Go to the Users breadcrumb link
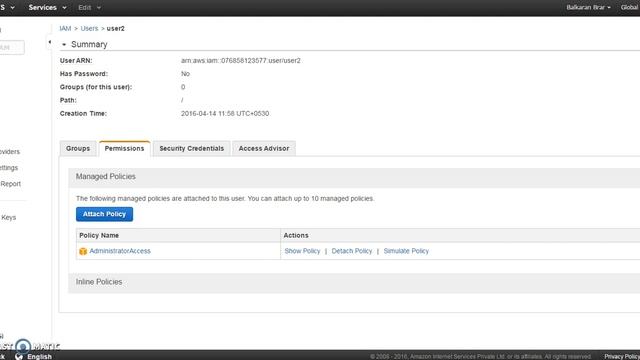 pyautogui.click(x=89, y=29)
